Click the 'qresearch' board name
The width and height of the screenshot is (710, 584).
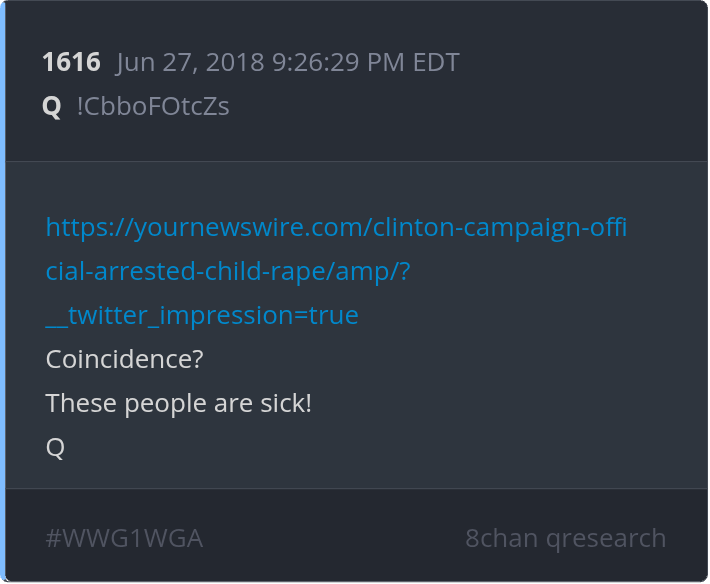(x=606, y=538)
